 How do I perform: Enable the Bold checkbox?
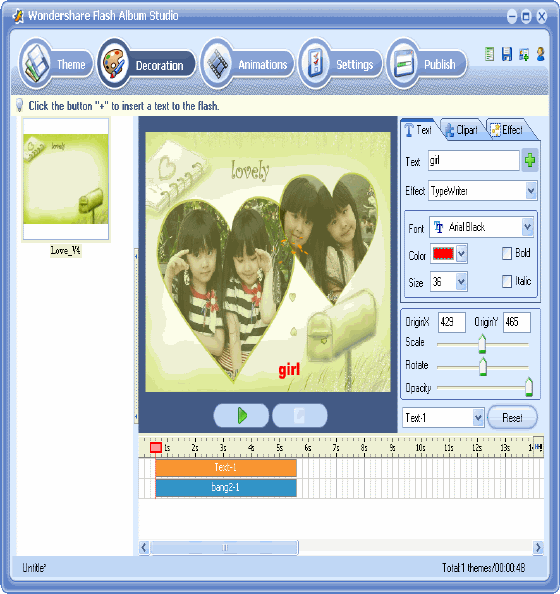pos(507,253)
